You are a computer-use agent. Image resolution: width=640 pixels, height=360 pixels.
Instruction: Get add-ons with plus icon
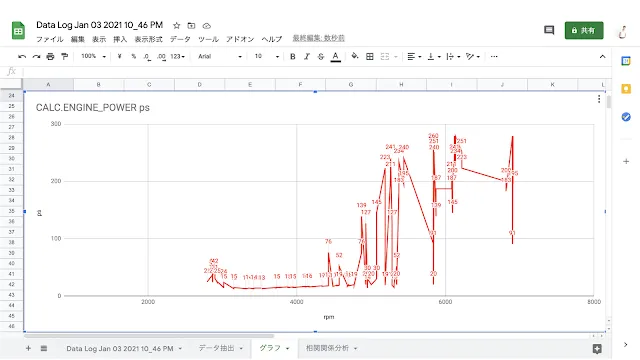(626, 162)
